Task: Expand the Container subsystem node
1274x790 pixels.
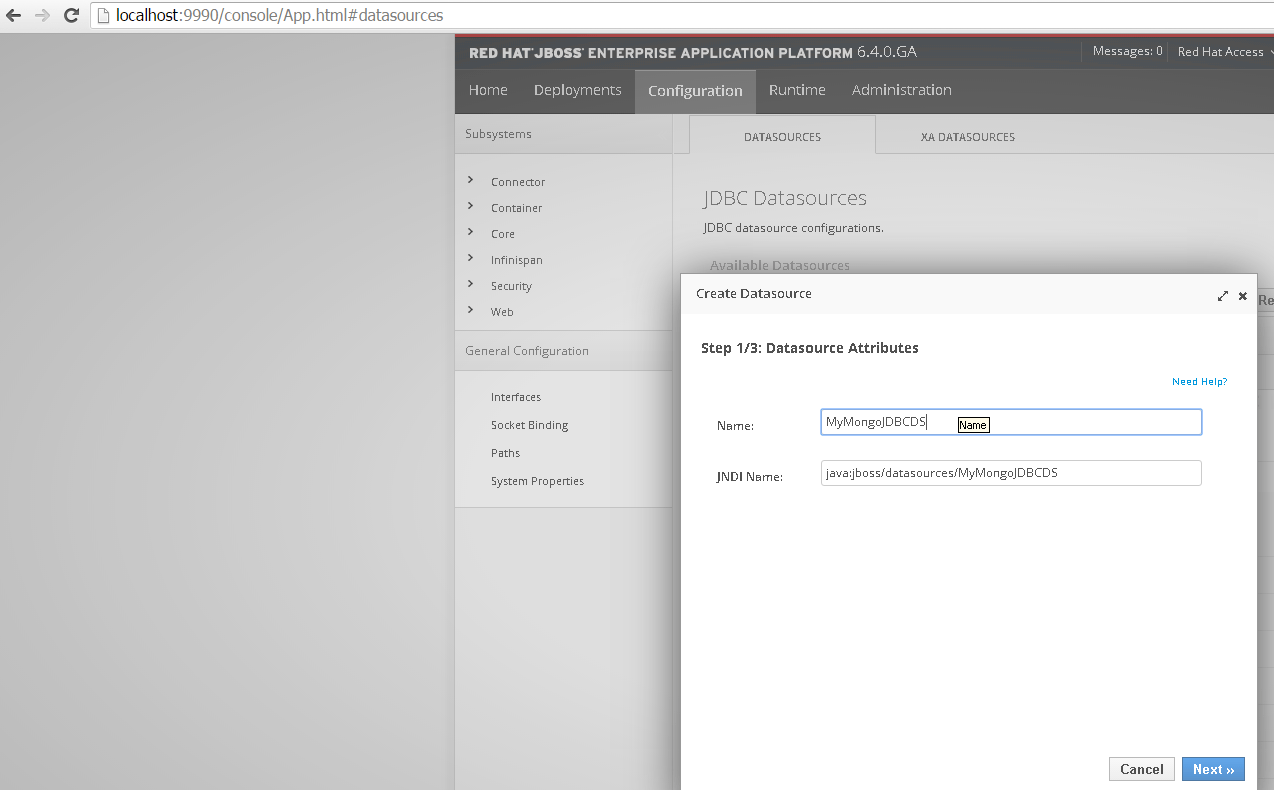Action: click(471, 207)
